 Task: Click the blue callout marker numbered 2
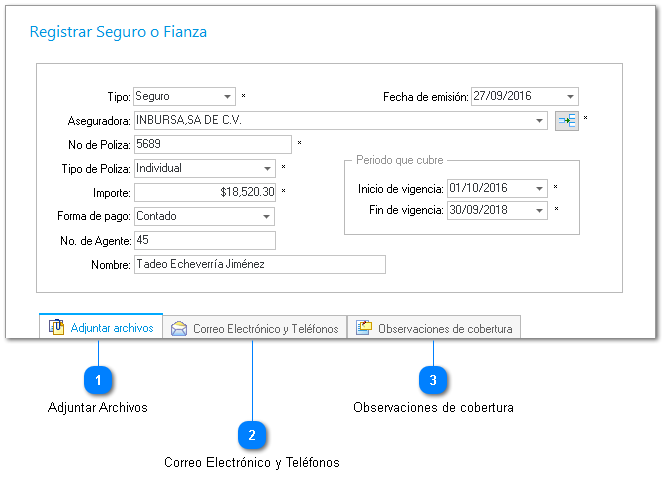(252, 435)
